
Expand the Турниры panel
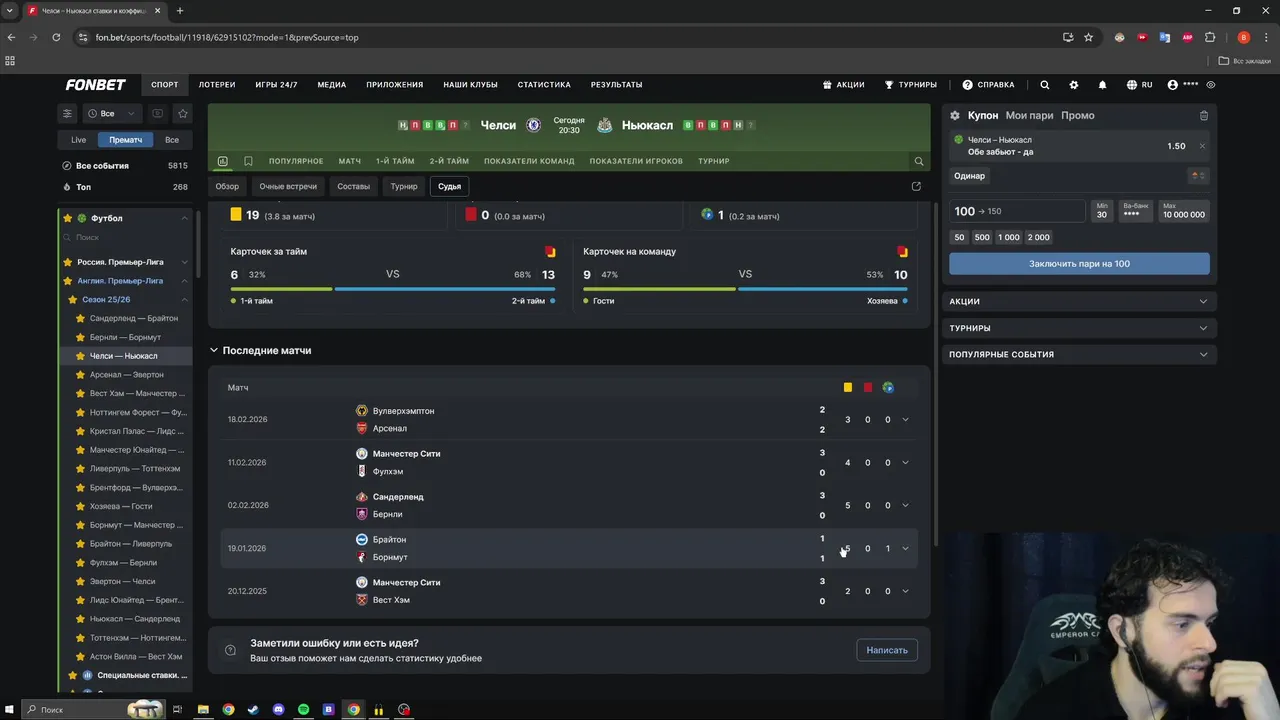click(x=1079, y=328)
